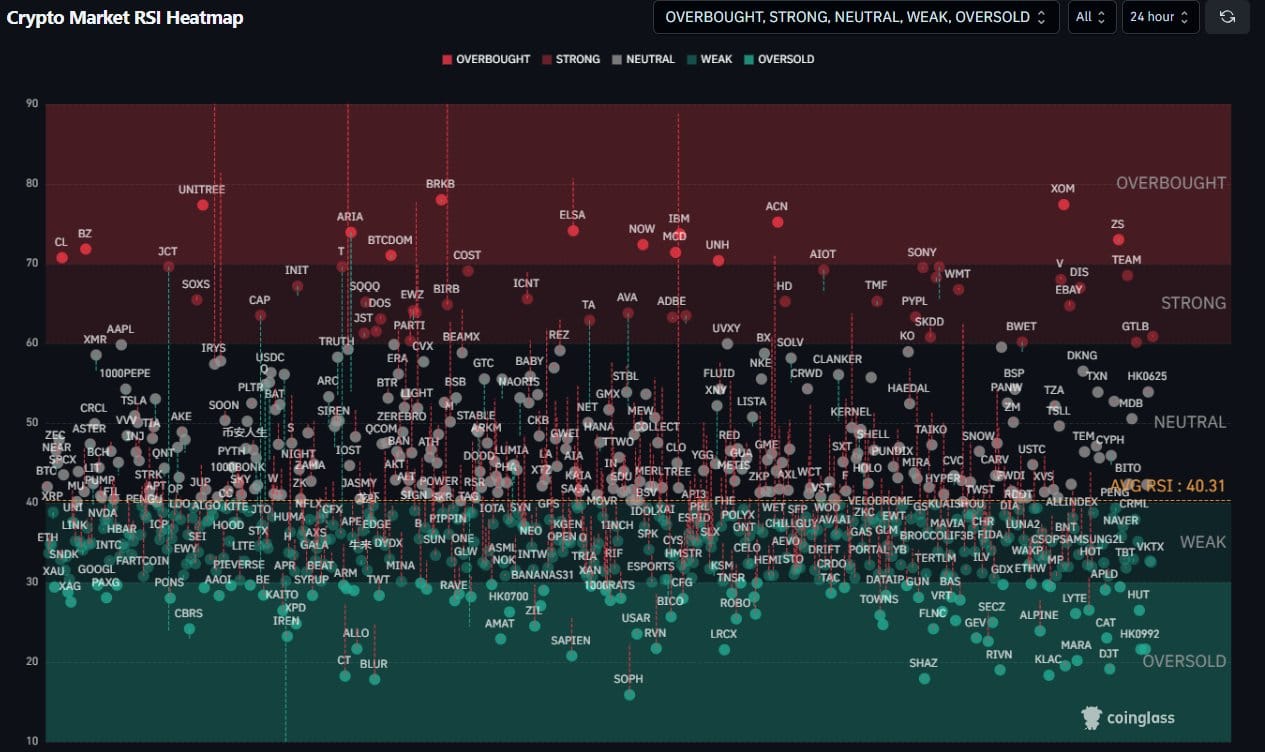
Task: Select the ACN data point
Action: (777, 222)
